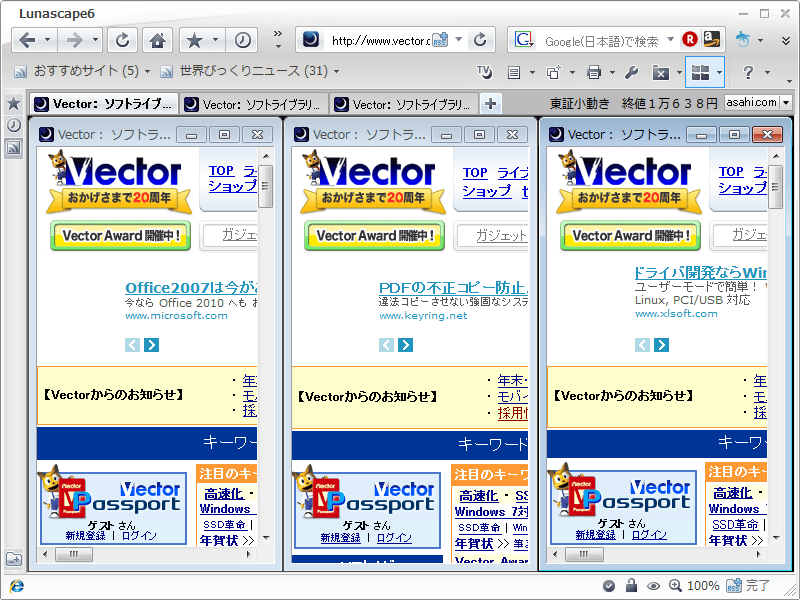800x600 pixels.
Task: Click the new window icon in toolbar
Action: pyautogui.click(x=554, y=73)
